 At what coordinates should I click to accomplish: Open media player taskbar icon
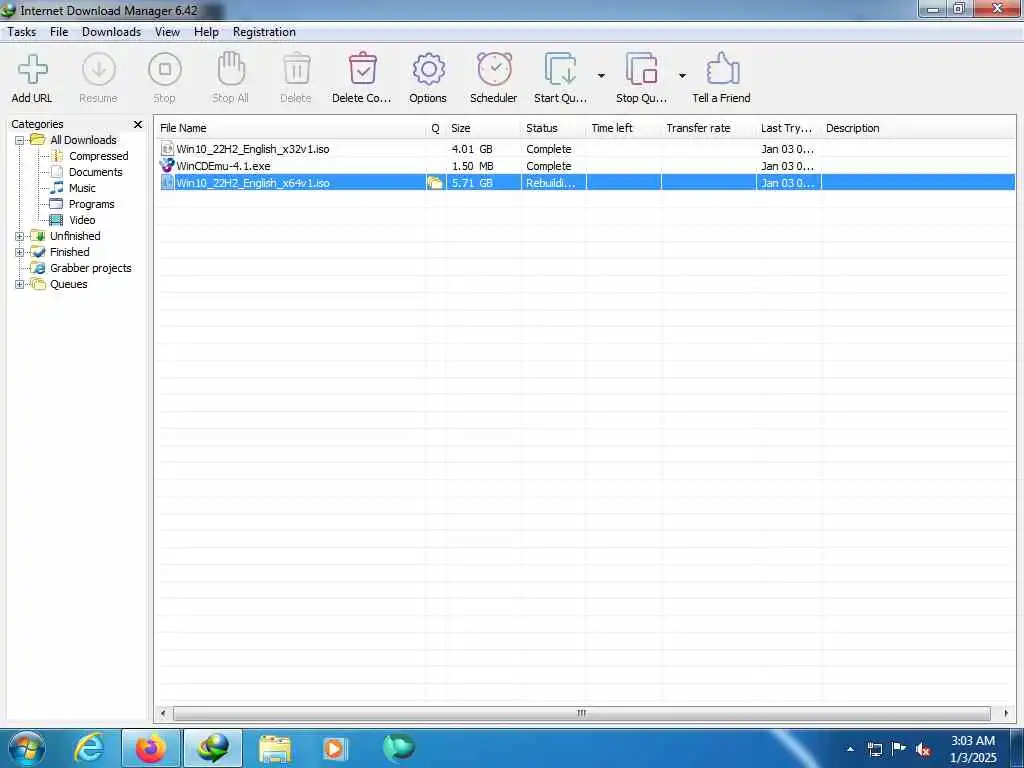pos(336,749)
